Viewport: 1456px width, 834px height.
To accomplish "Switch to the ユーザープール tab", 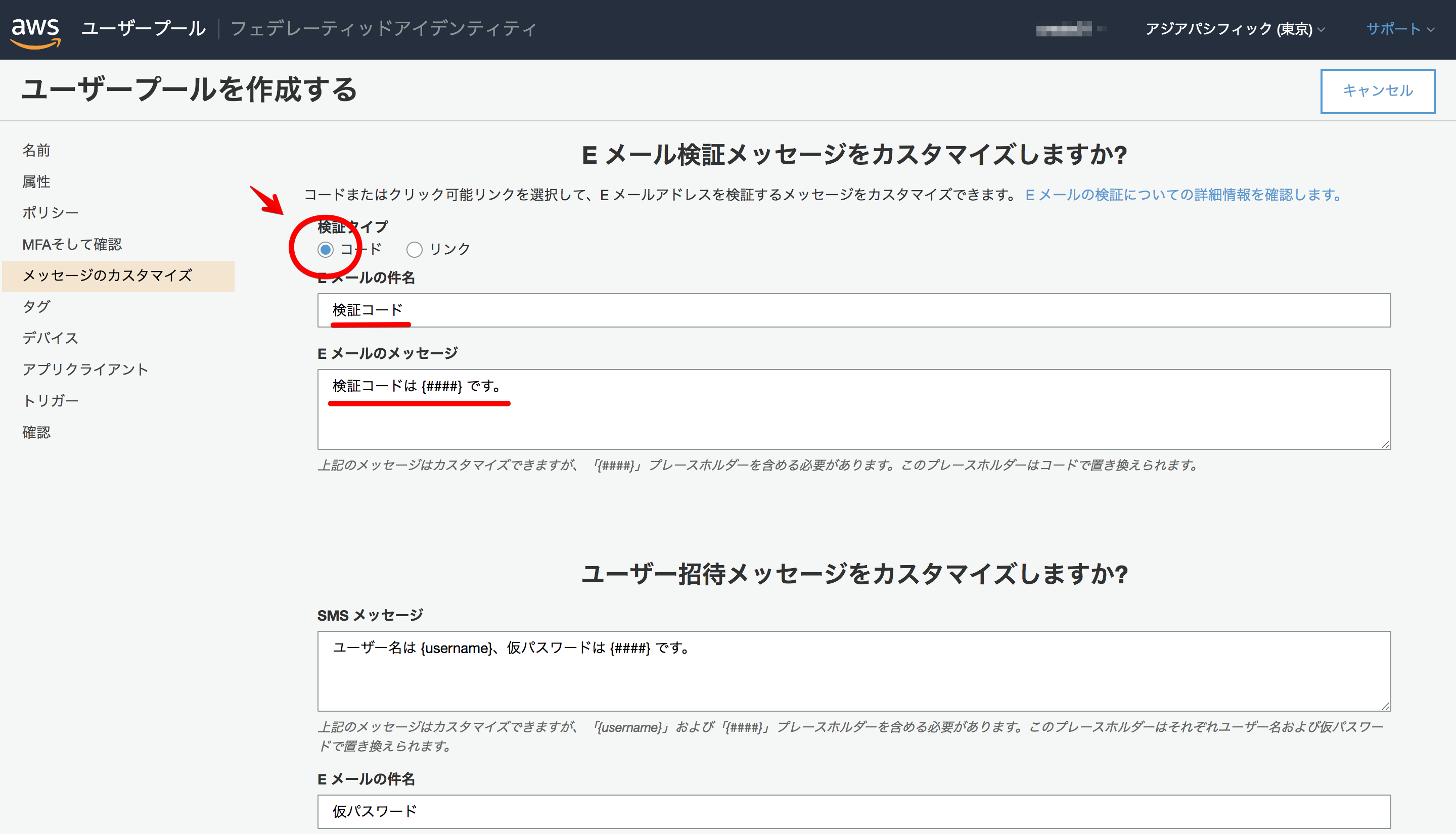I will pyautogui.click(x=143, y=29).
